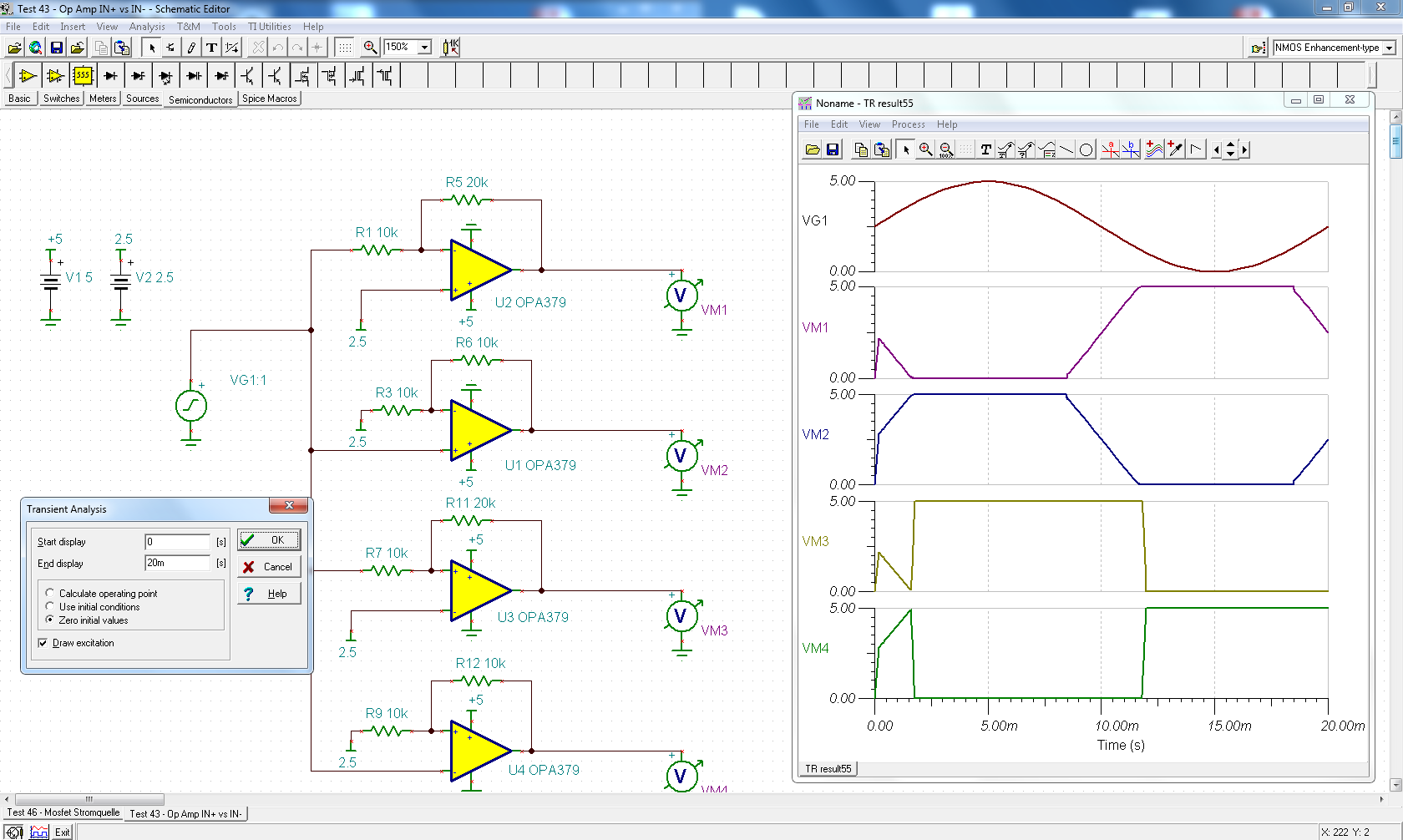Click the horizontal scrollbar thumb under the schematic
Viewport: 1403px width, 840px height.
coord(89,799)
